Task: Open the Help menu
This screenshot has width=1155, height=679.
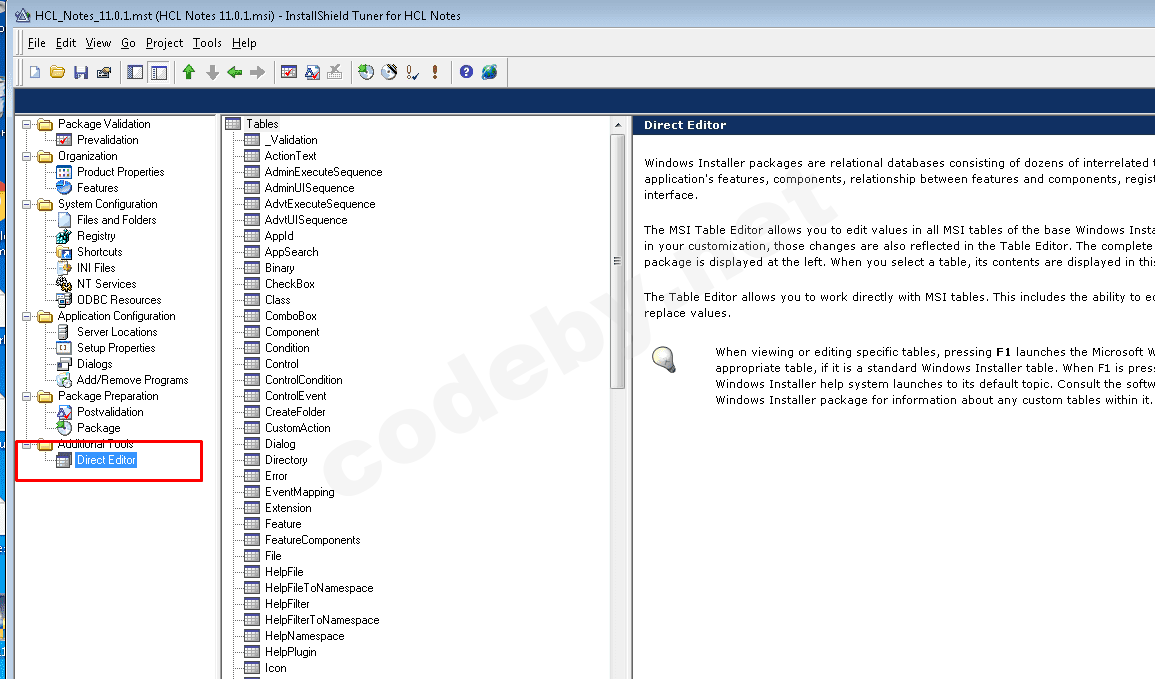Action: tap(244, 43)
